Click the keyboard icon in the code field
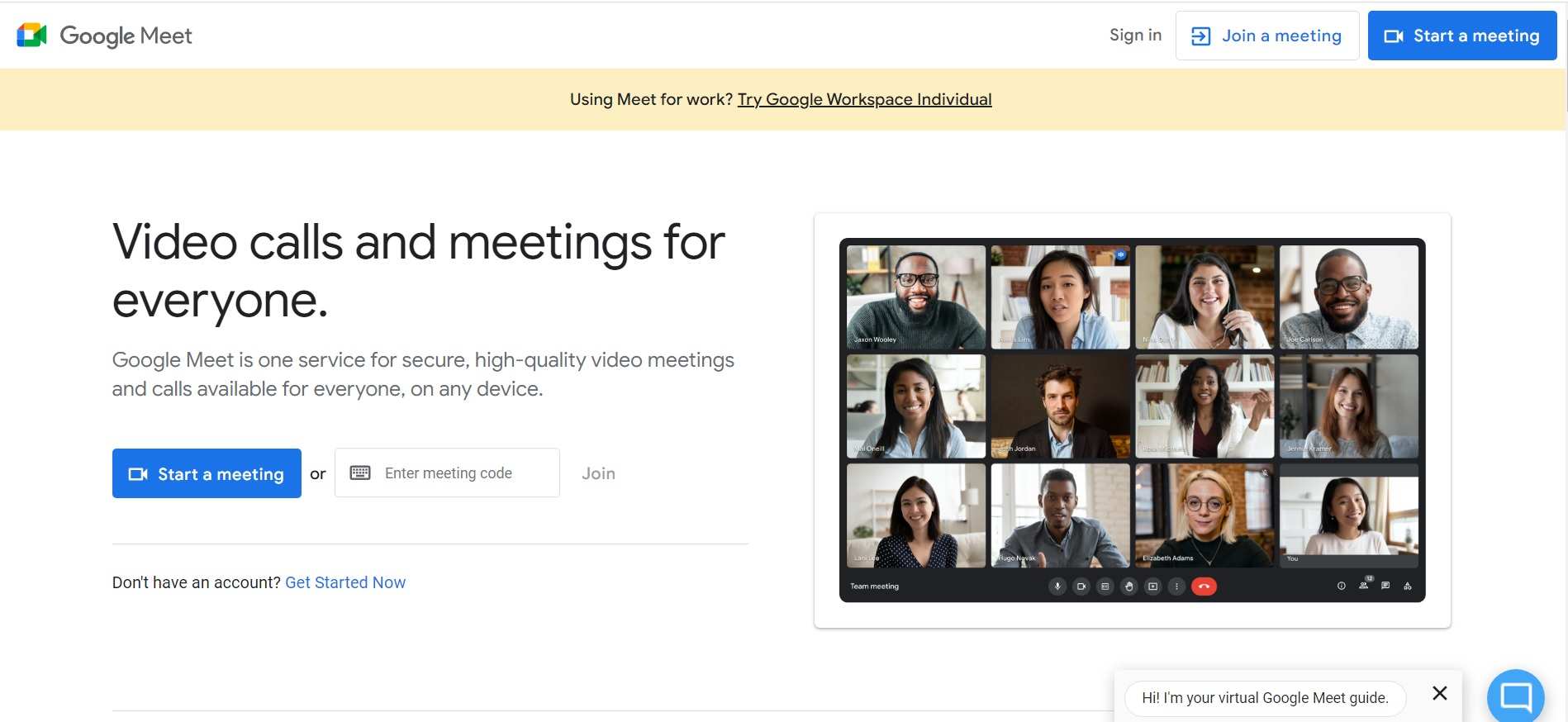Image resolution: width=1568 pixels, height=722 pixels. coord(360,473)
